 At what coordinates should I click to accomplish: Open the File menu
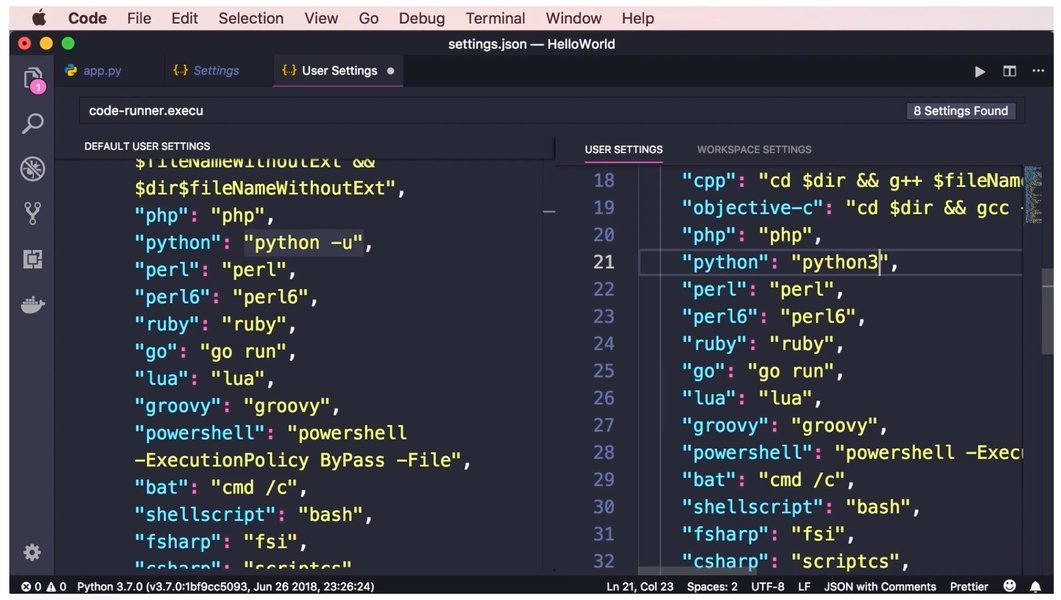point(139,18)
